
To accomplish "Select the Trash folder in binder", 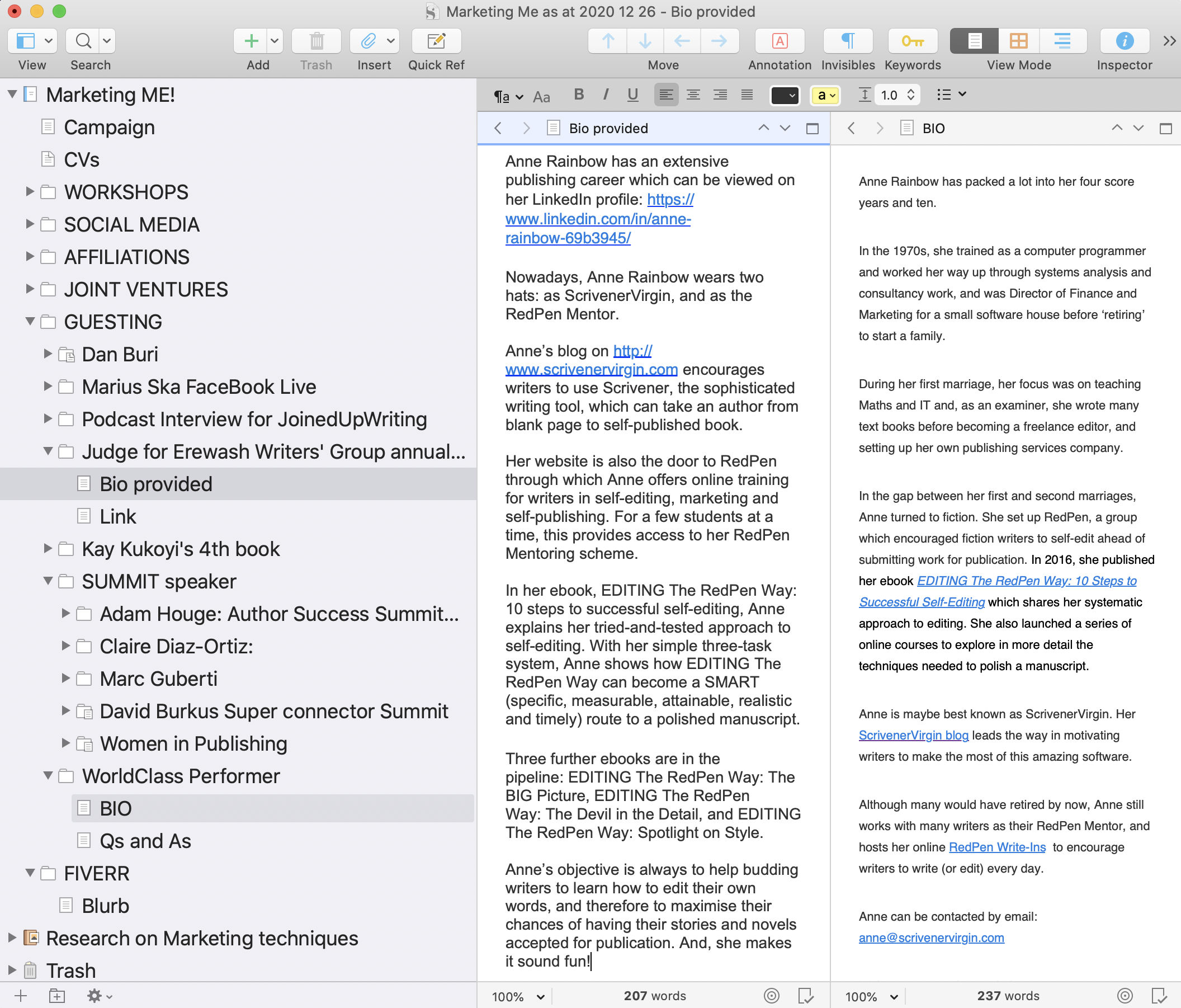I will tap(70, 971).
